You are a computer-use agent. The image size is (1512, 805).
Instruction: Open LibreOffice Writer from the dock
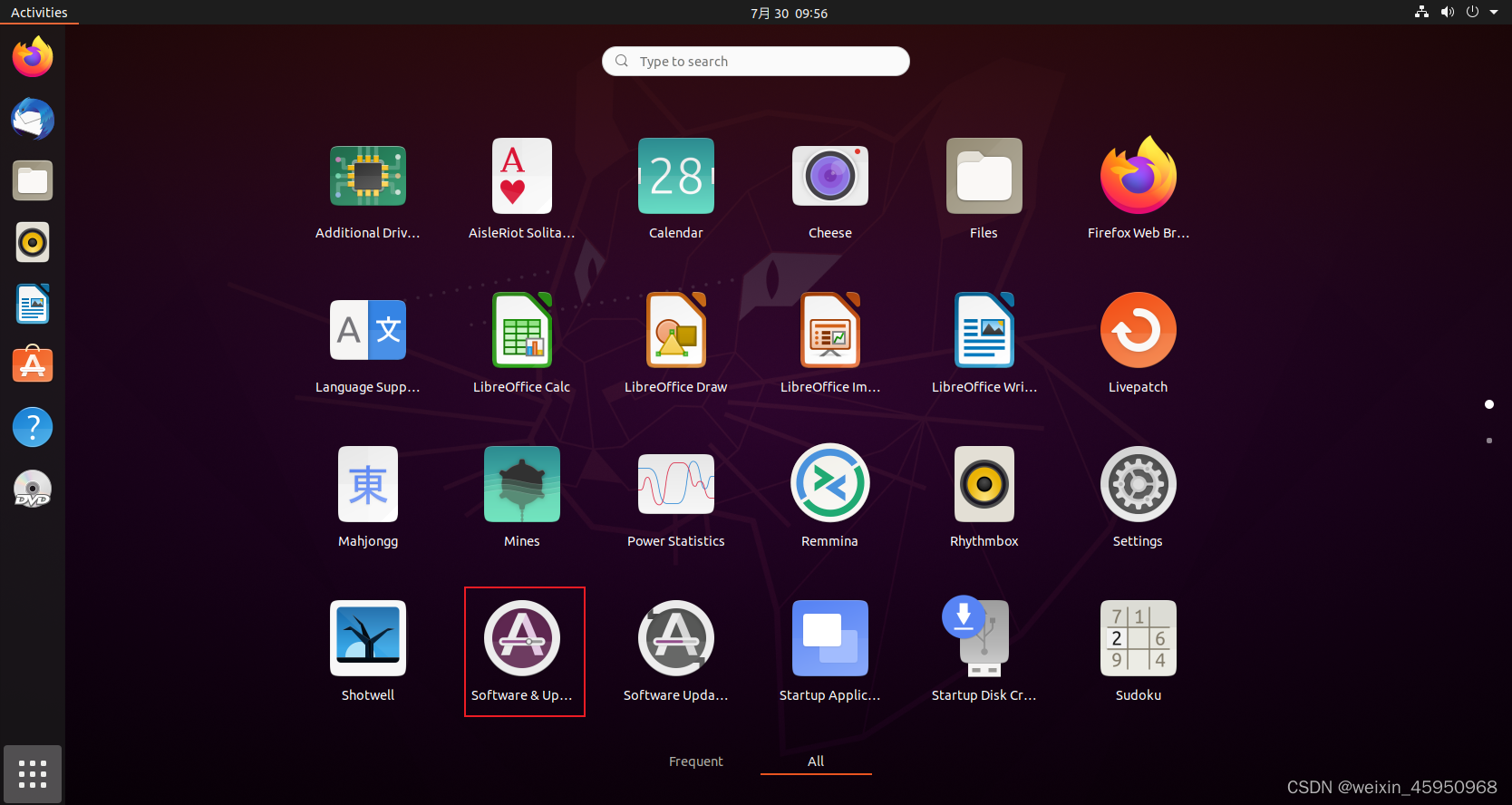pyautogui.click(x=33, y=304)
